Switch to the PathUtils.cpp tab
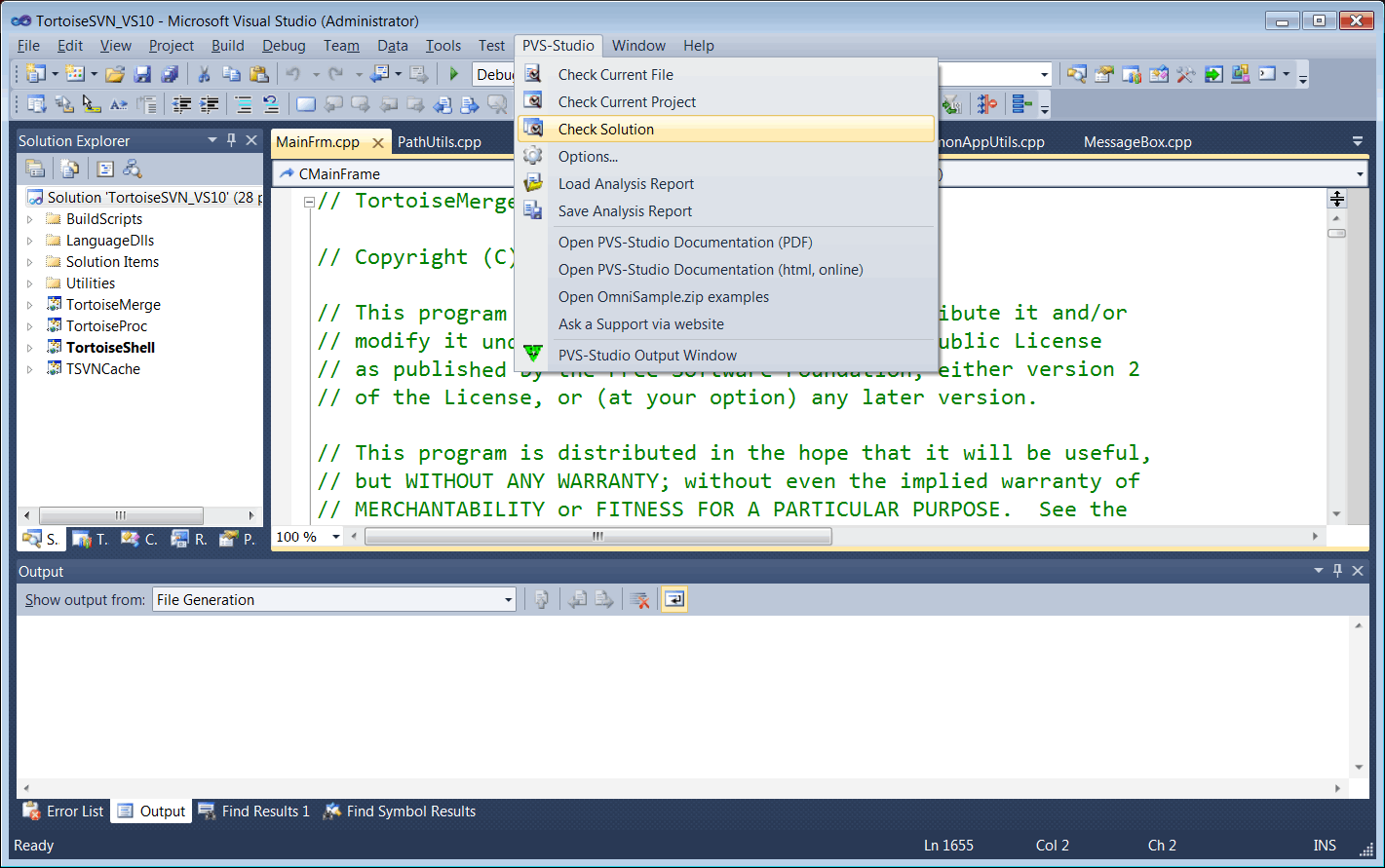Image resolution: width=1385 pixels, height=868 pixels. click(x=440, y=142)
